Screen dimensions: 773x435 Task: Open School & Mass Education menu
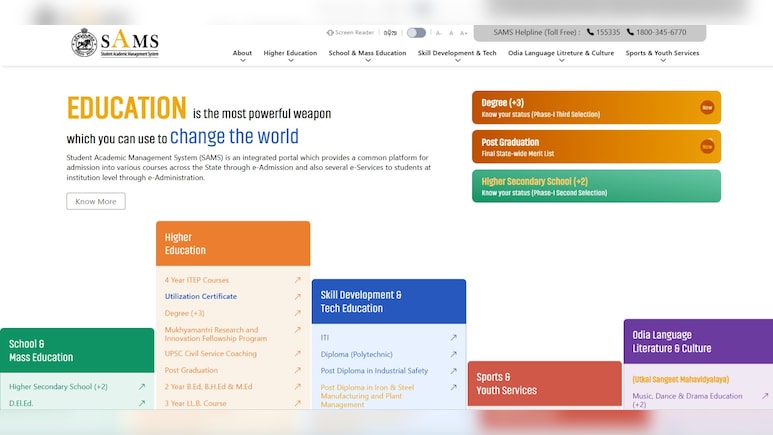(367, 56)
